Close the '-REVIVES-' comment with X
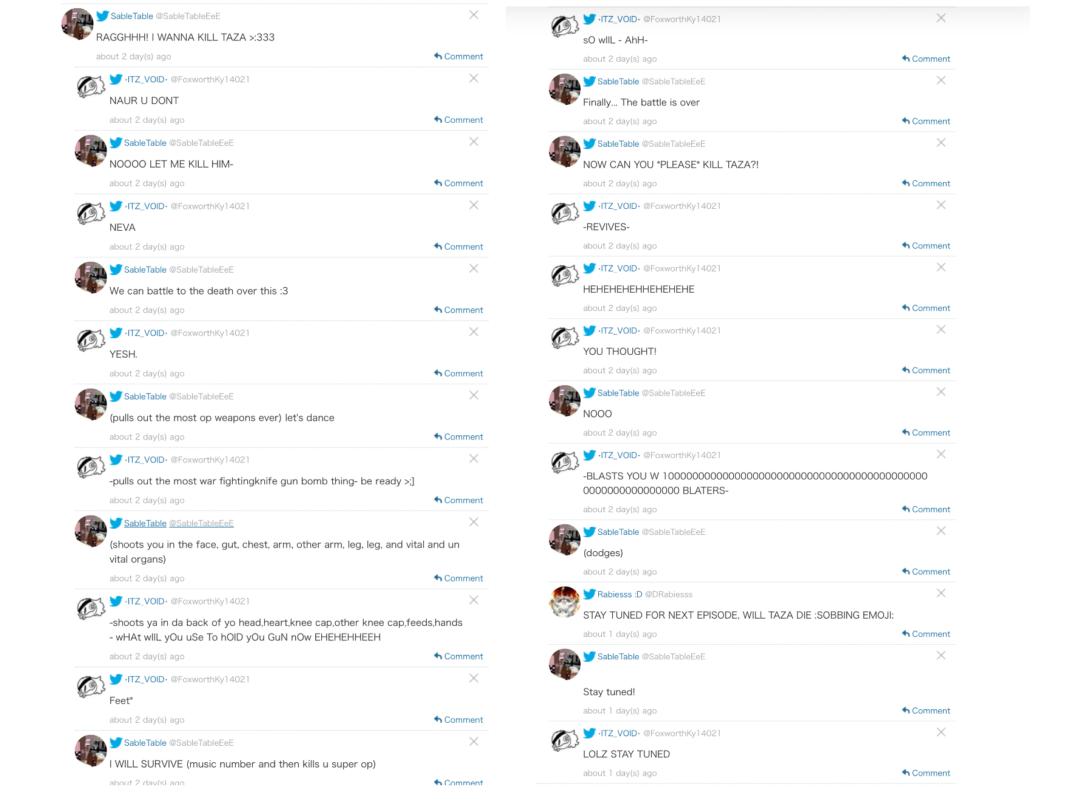The width and height of the screenshot is (1080, 810). pos(941,205)
